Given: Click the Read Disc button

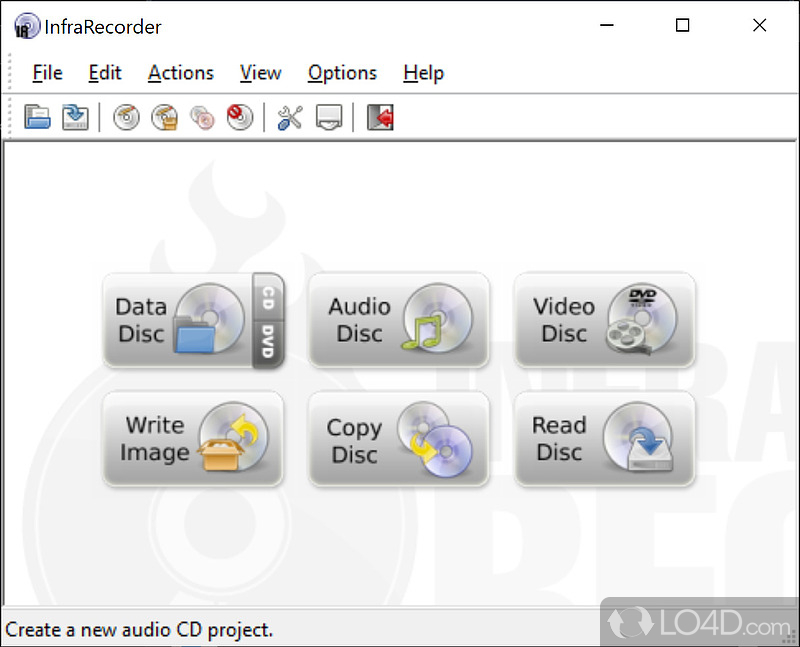Looking at the screenshot, I should [x=605, y=439].
